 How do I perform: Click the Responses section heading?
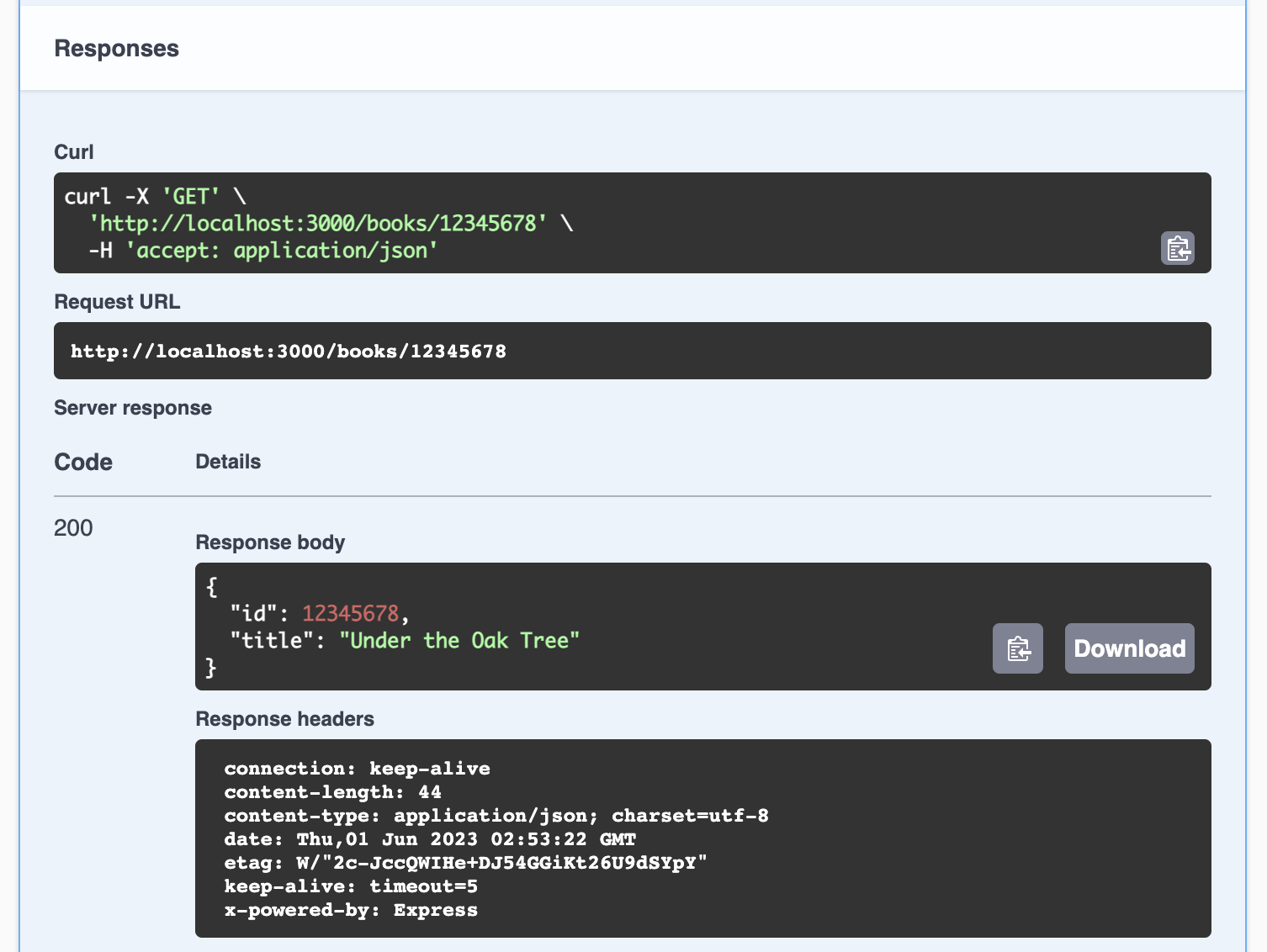pos(116,49)
